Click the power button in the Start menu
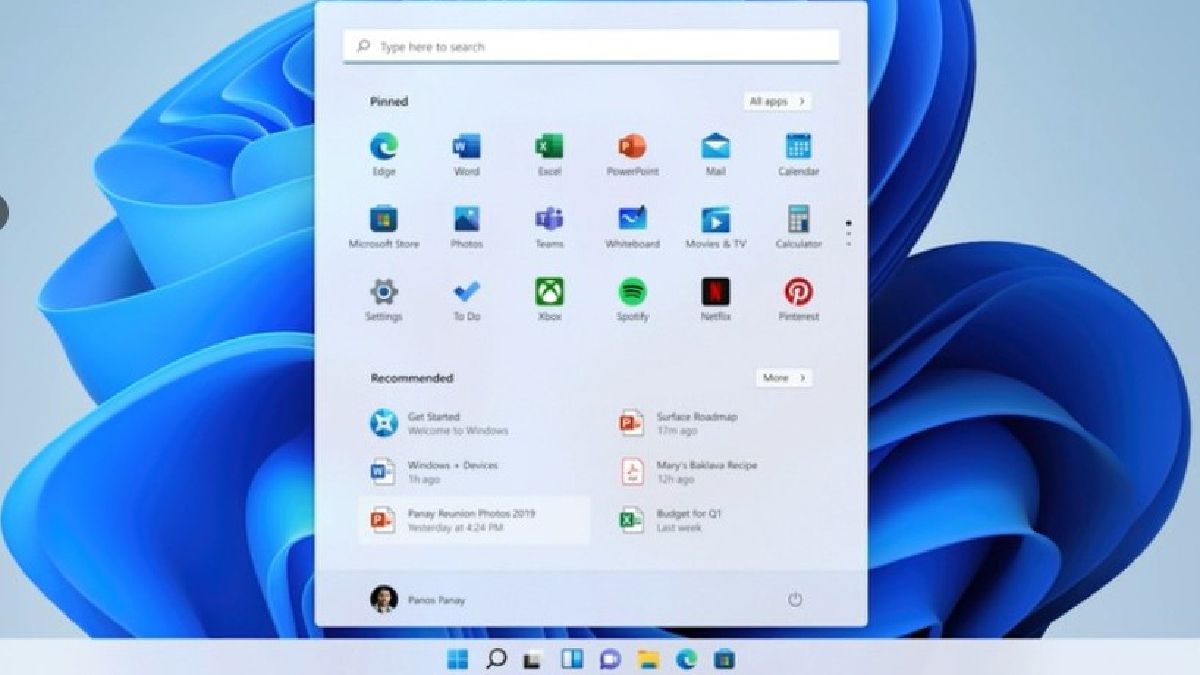The width and height of the screenshot is (1200, 675). [x=795, y=599]
